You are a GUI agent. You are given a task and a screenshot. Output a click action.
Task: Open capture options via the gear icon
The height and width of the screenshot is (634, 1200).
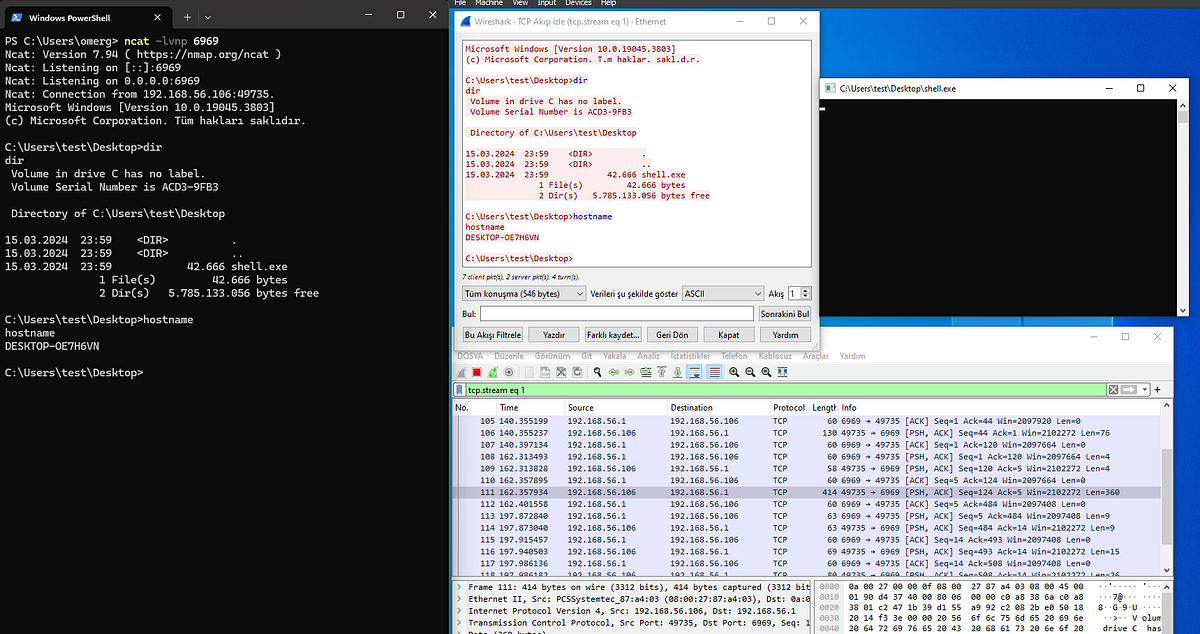pyautogui.click(x=510, y=371)
